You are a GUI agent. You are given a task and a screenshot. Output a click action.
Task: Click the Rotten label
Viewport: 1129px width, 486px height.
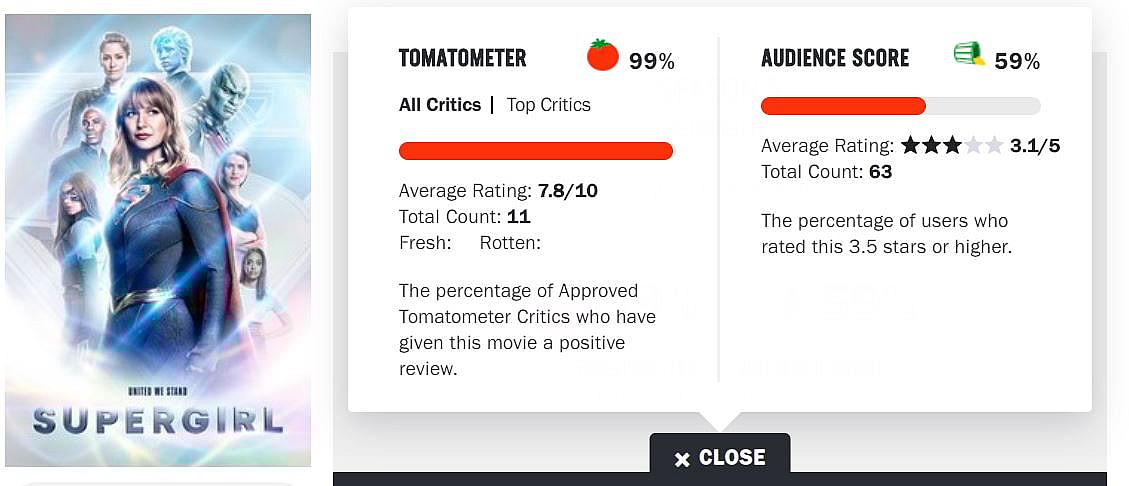509,243
